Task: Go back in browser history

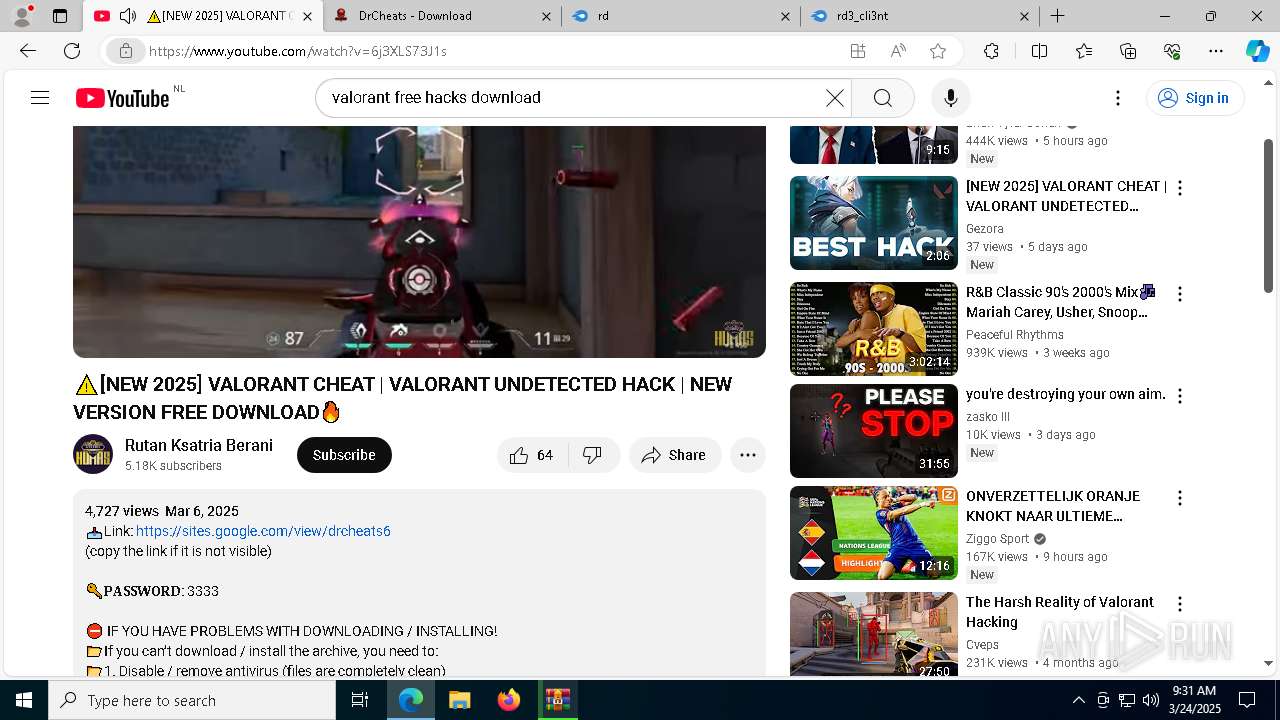Action: tap(28, 51)
